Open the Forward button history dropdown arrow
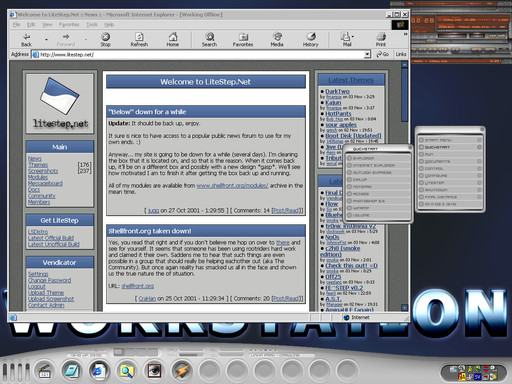 coord(86,40)
